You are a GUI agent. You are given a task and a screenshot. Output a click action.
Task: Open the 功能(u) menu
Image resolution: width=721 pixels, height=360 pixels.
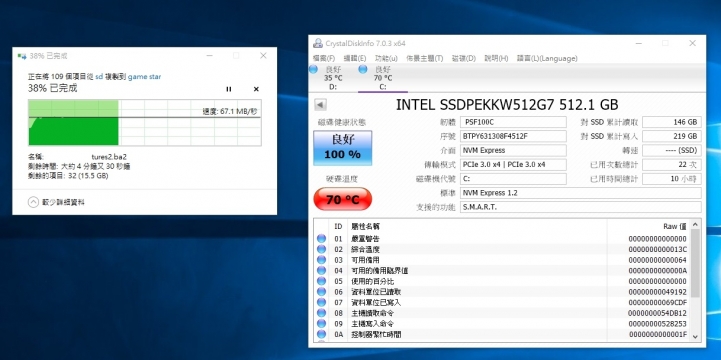[x=386, y=58]
